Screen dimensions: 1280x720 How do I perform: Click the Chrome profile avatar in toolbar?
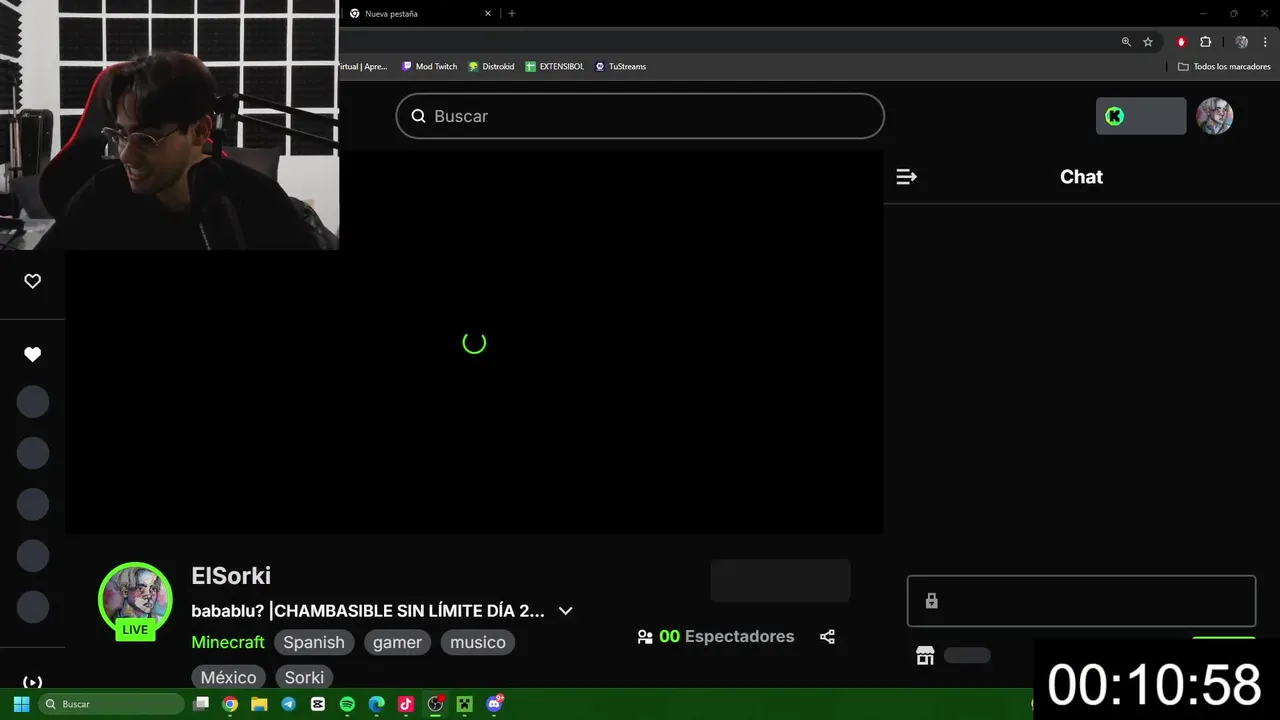[1242, 42]
